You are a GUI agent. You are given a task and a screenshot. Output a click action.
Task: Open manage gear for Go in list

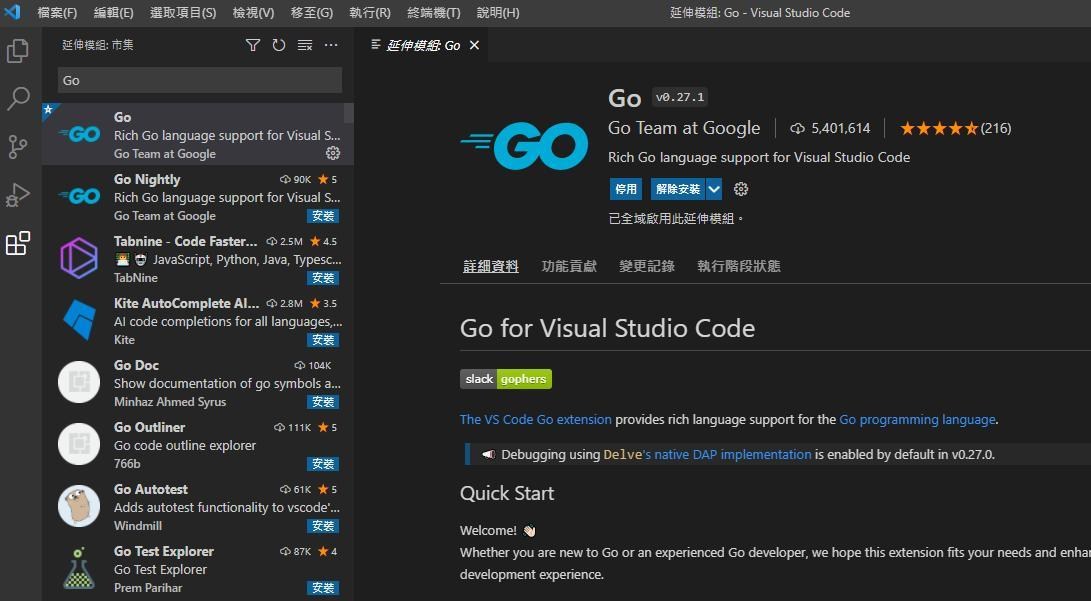333,153
